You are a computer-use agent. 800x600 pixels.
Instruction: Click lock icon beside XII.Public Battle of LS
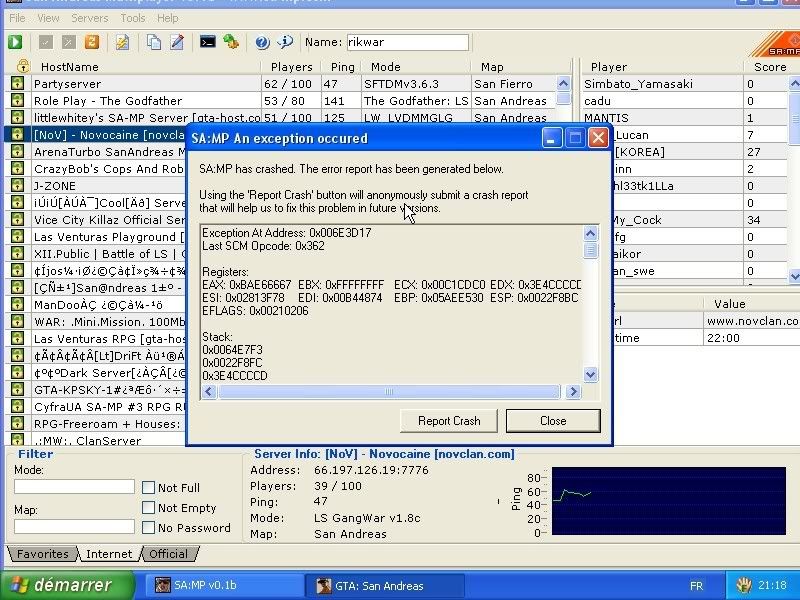(17, 254)
